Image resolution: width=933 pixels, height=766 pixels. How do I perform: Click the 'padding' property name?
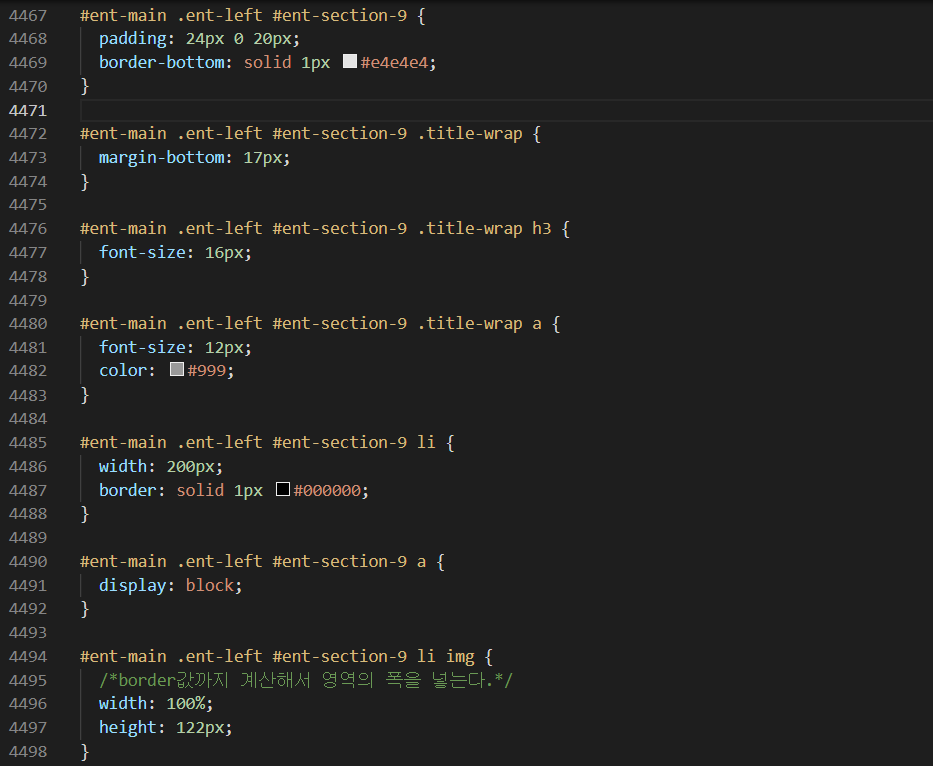click(133, 39)
